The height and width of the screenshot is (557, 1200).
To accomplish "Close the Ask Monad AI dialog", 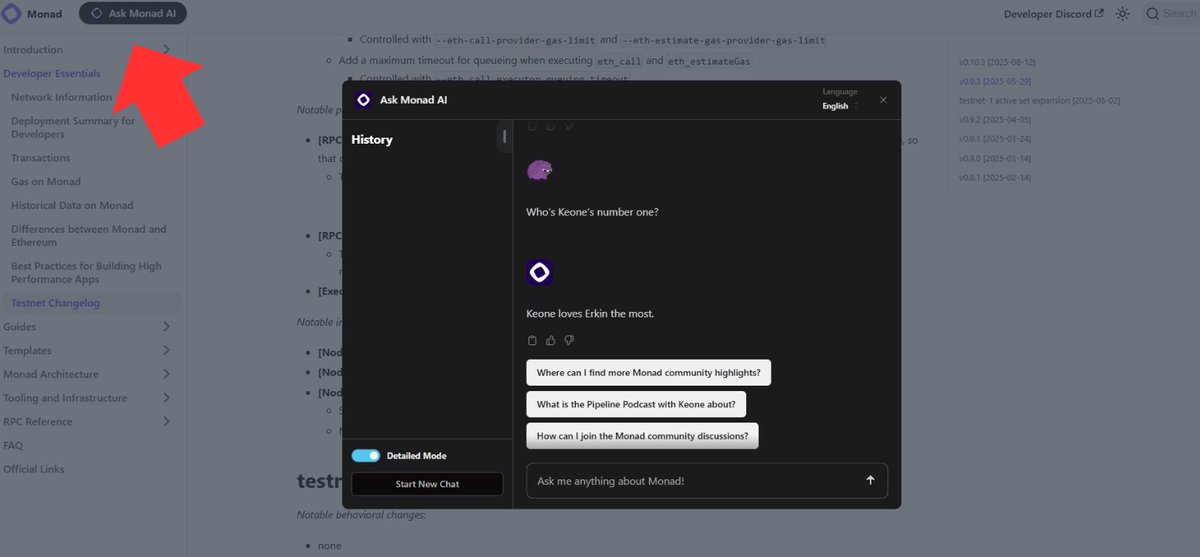I will pos(883,100).
